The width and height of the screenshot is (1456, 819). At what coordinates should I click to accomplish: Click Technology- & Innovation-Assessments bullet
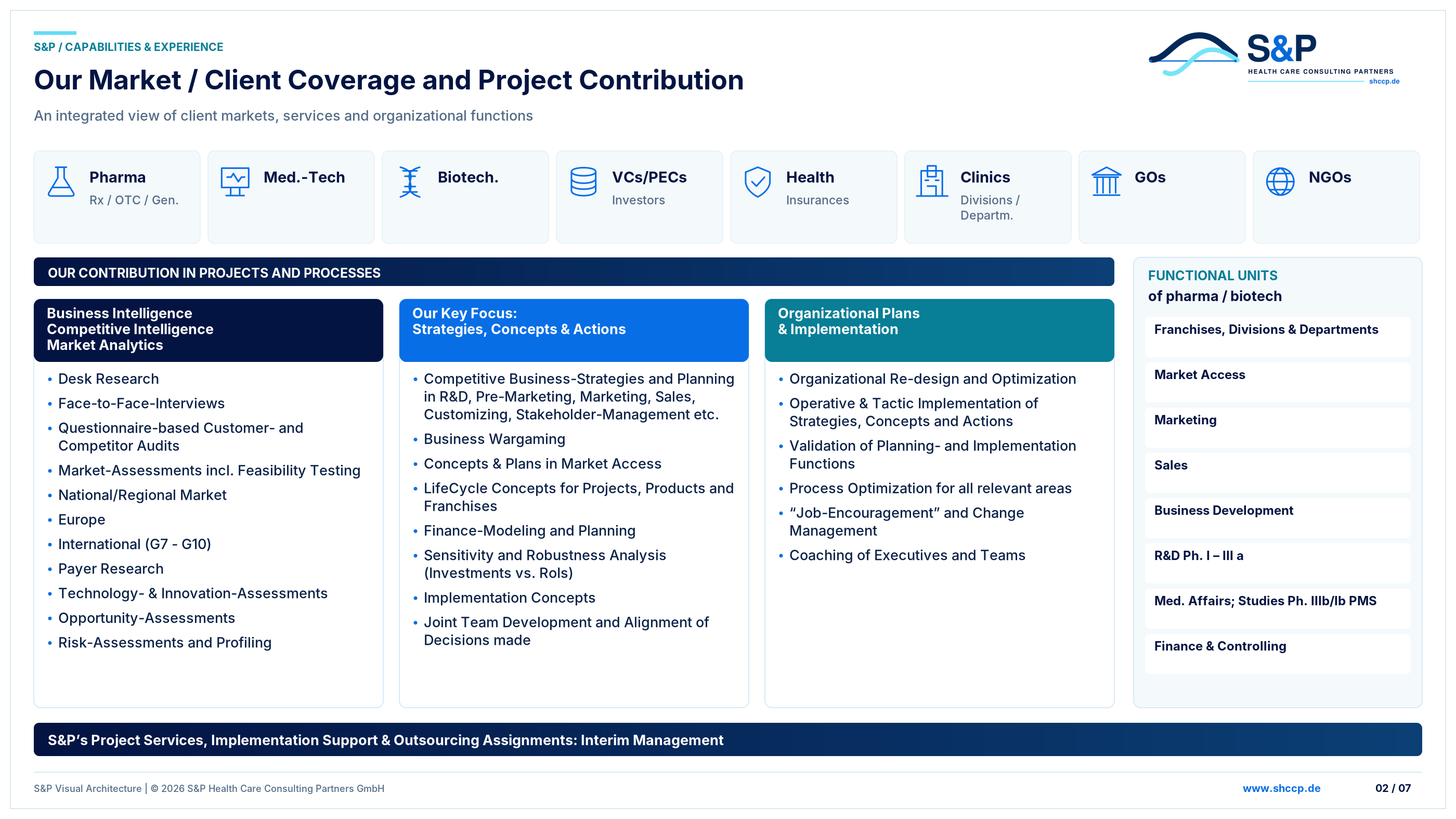tap(193, 593)
